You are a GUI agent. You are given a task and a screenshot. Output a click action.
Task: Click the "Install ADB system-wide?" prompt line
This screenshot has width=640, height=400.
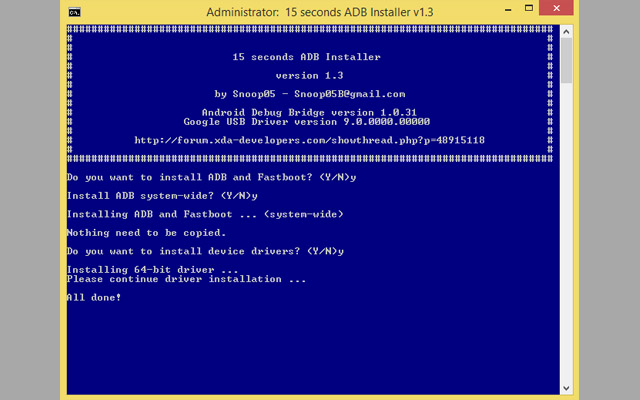155,195
